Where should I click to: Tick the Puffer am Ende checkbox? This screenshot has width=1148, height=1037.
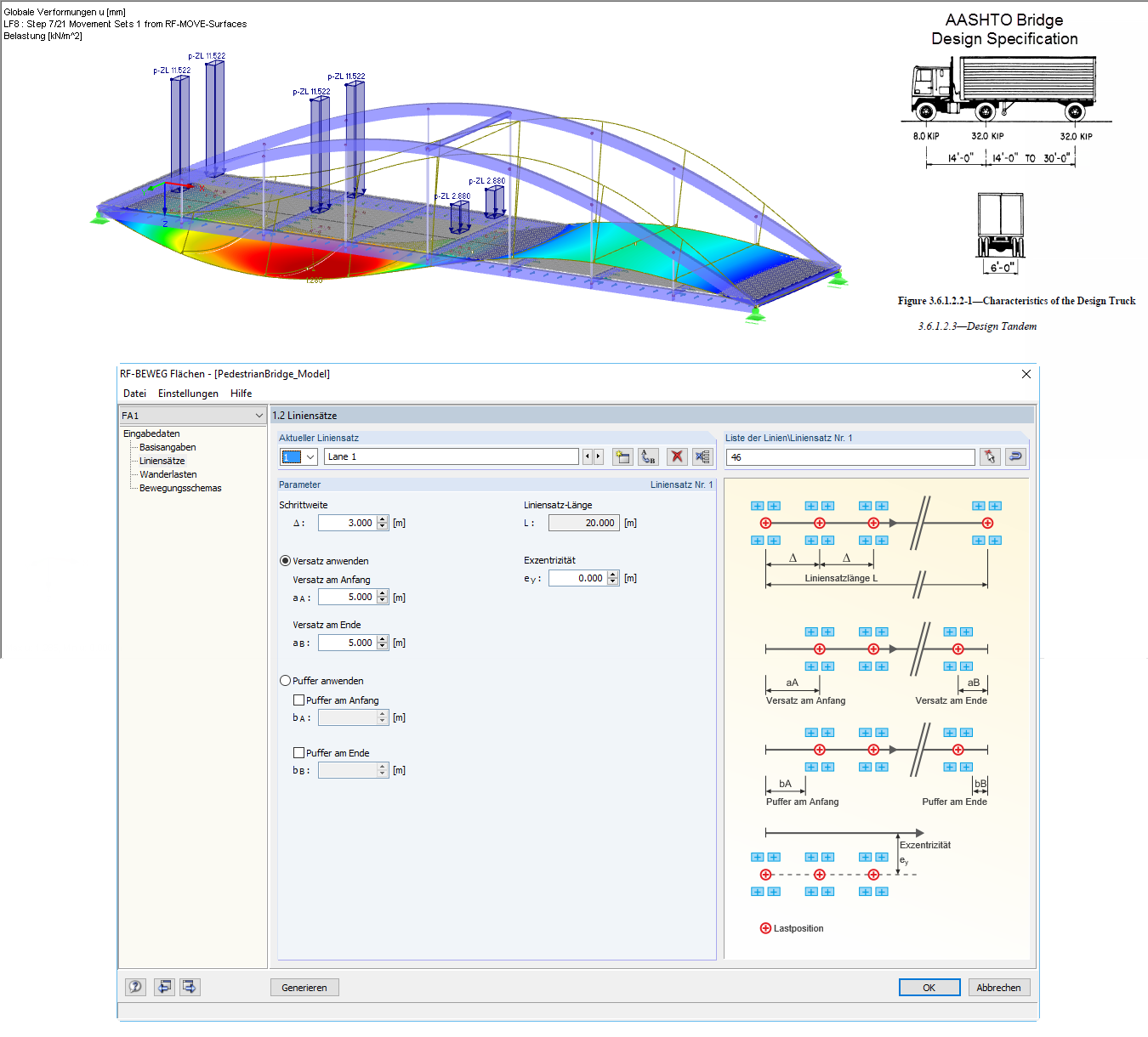tap(298, 753)
